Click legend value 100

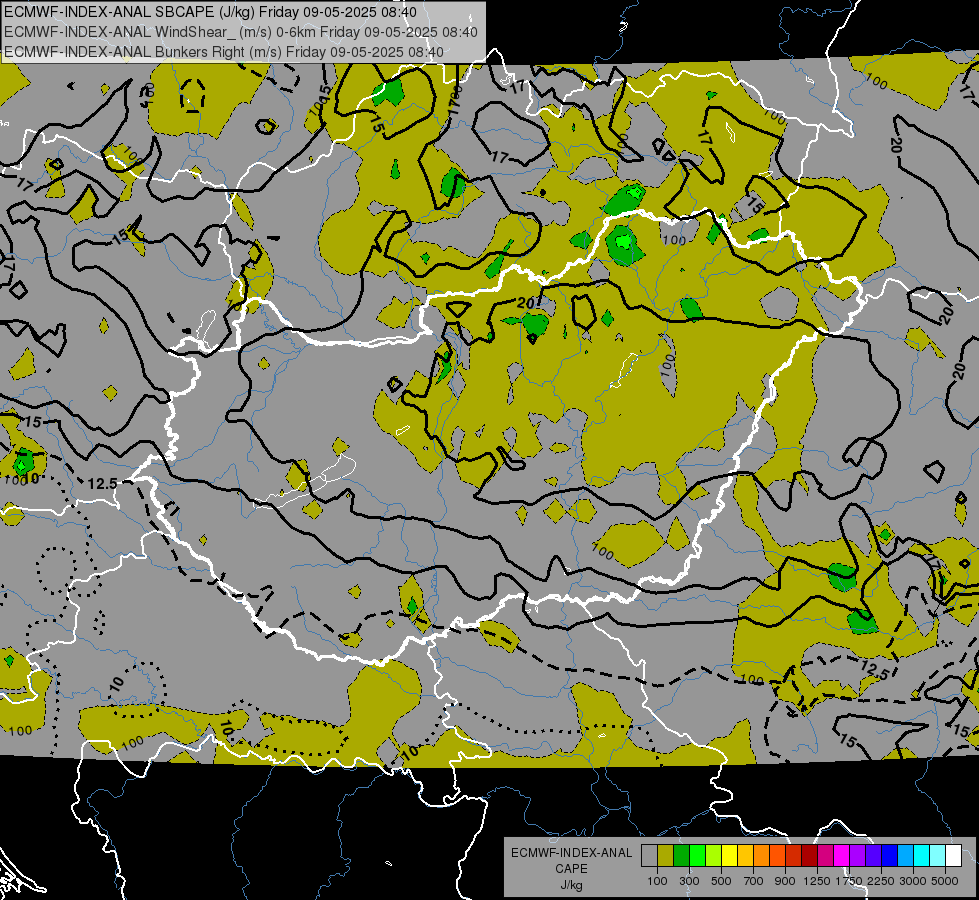coord(657,881)
